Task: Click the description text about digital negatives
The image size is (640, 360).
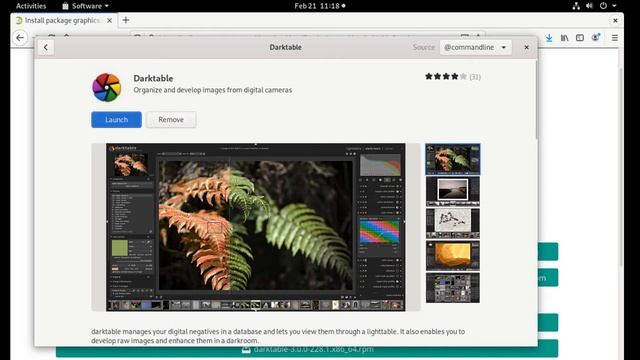Action: click(278, 336)
